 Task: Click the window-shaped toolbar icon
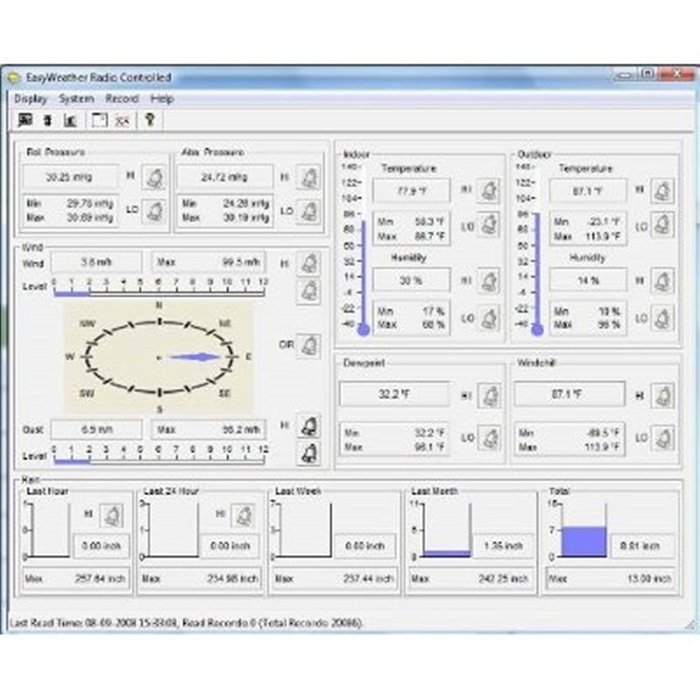click(99, 120)
